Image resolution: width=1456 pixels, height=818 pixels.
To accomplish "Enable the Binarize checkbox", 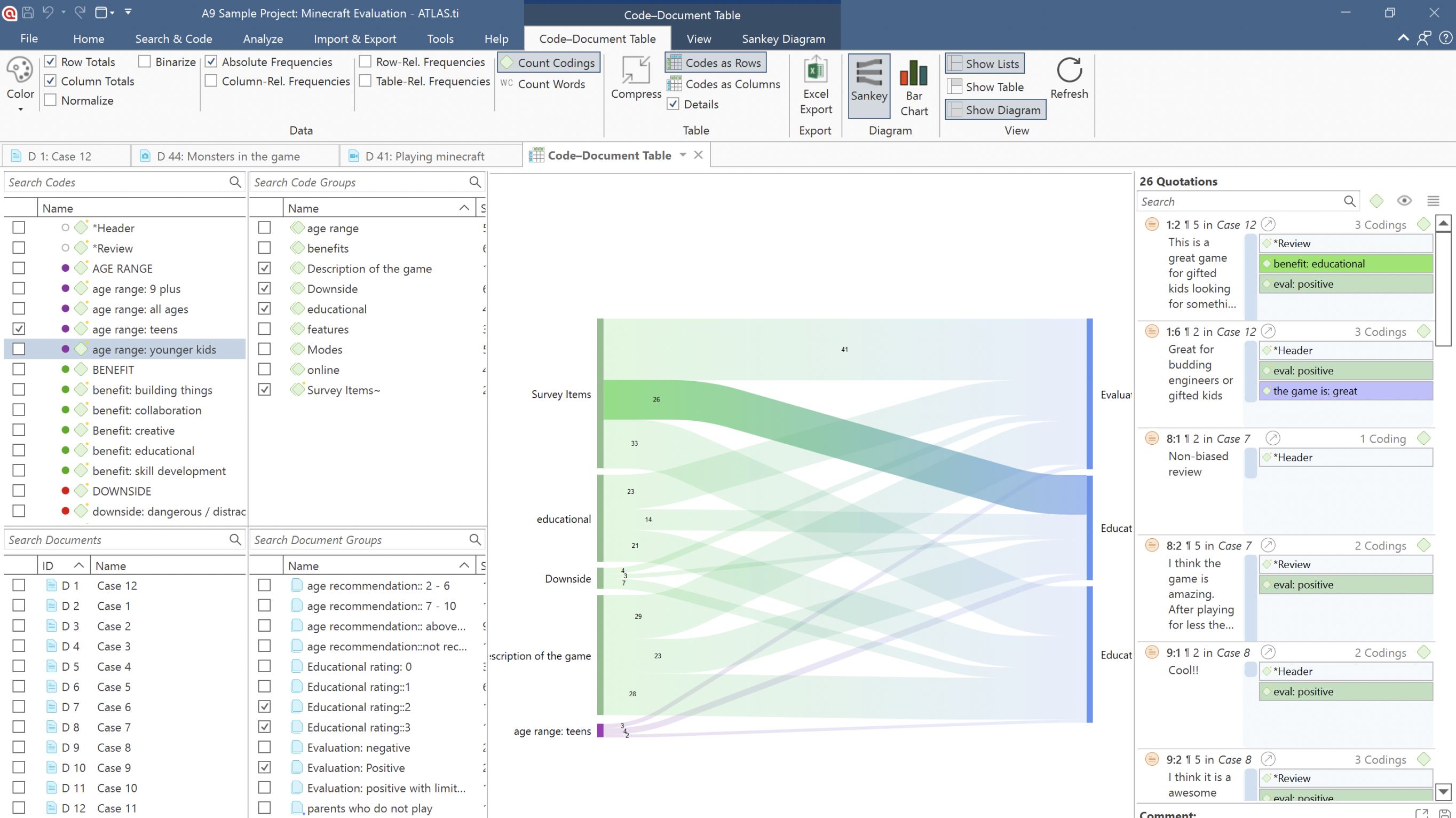I will point(145,61).
